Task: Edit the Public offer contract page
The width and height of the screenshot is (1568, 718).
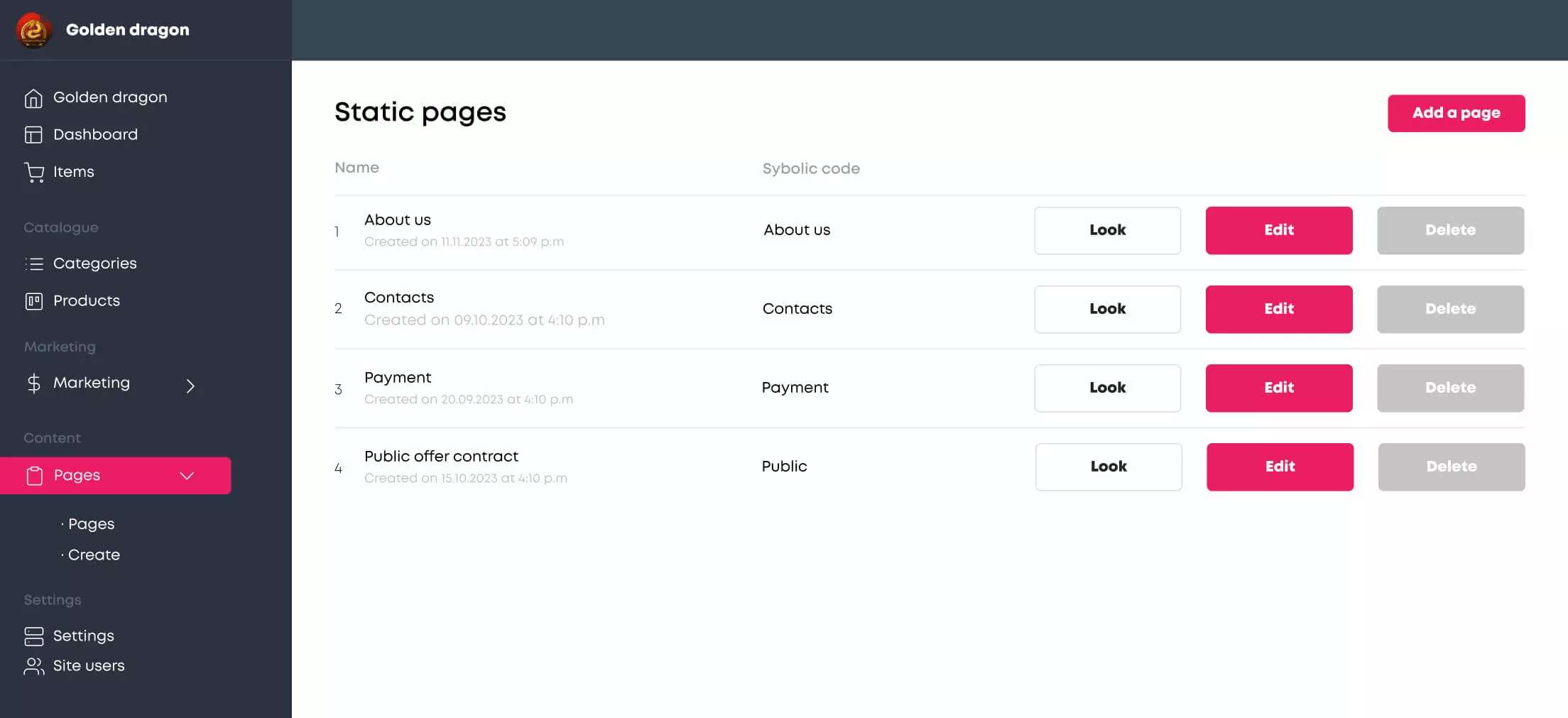Action: [x=1280, y=467]
